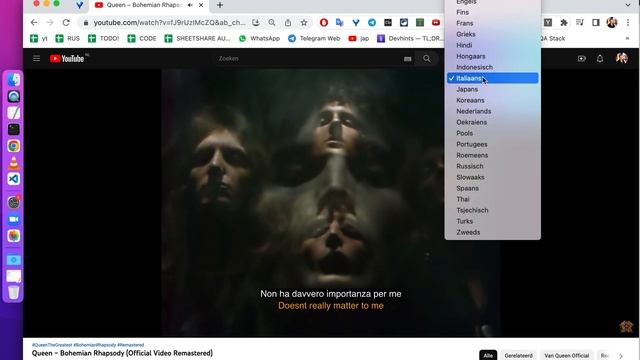Open YouTube notifications bell
This screenshot has height=360, width=640.
click(x=600, y=59)
